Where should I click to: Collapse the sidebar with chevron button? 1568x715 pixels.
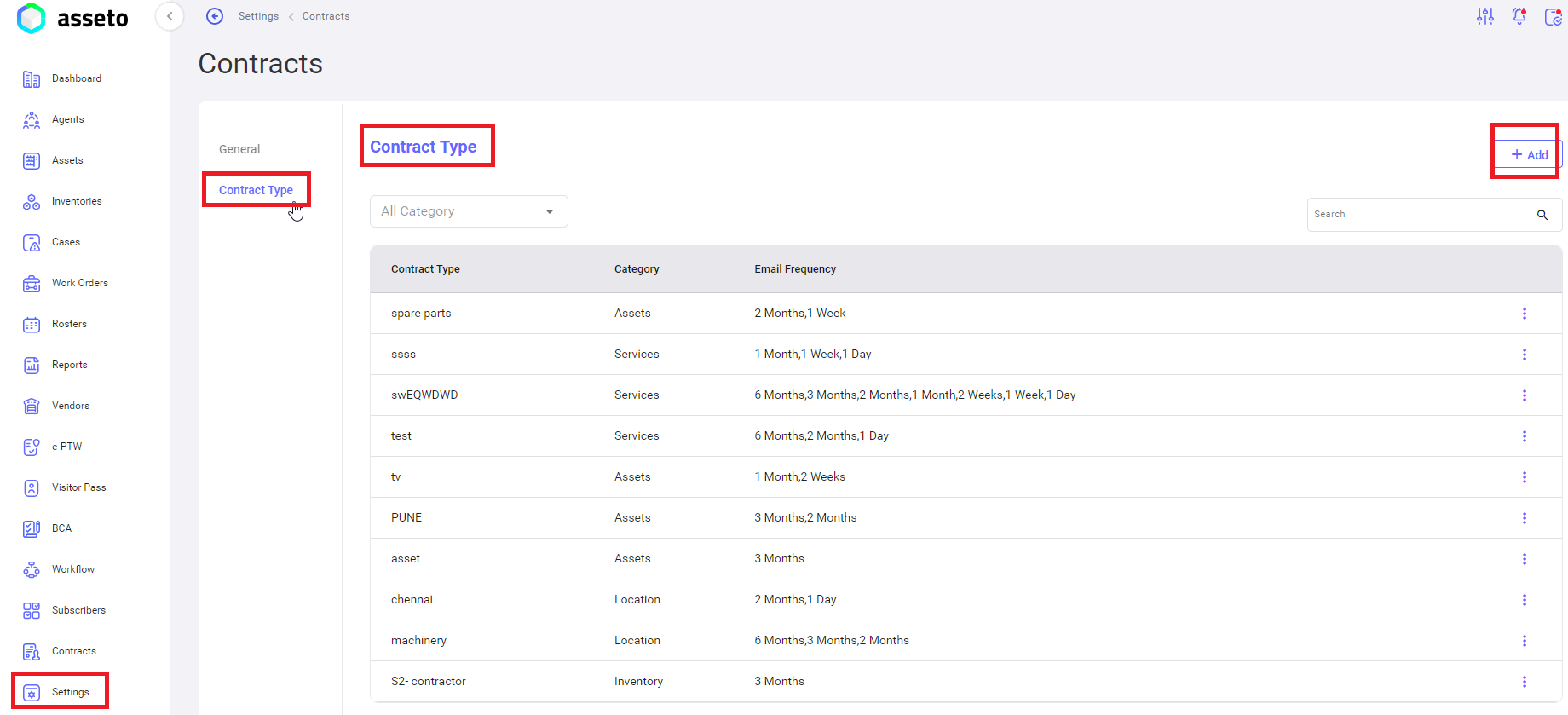pyautogui.click(x=170, y=16)
